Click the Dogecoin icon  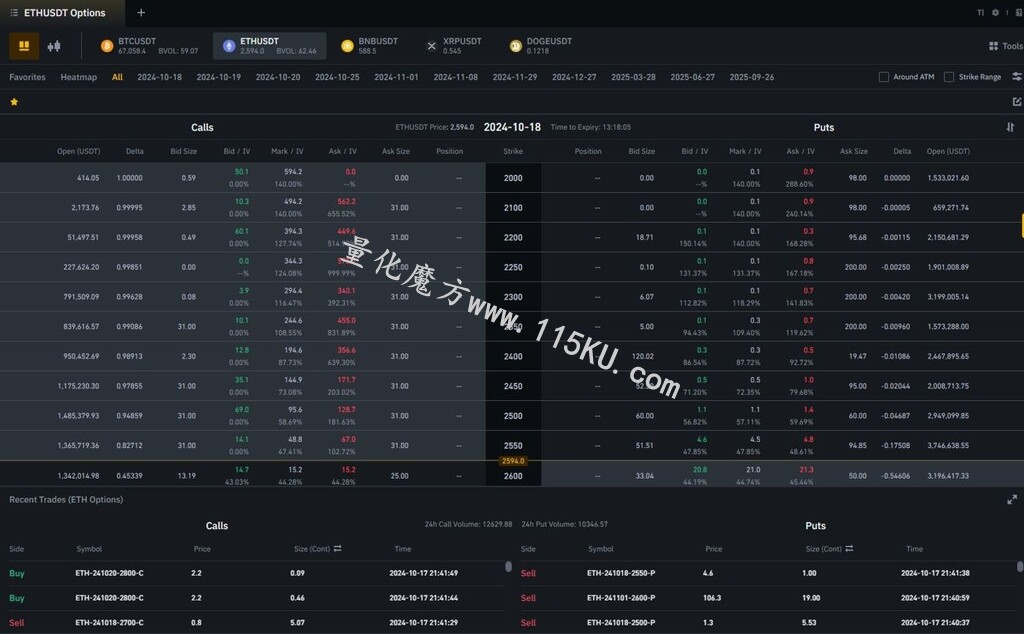pos(516,46)
